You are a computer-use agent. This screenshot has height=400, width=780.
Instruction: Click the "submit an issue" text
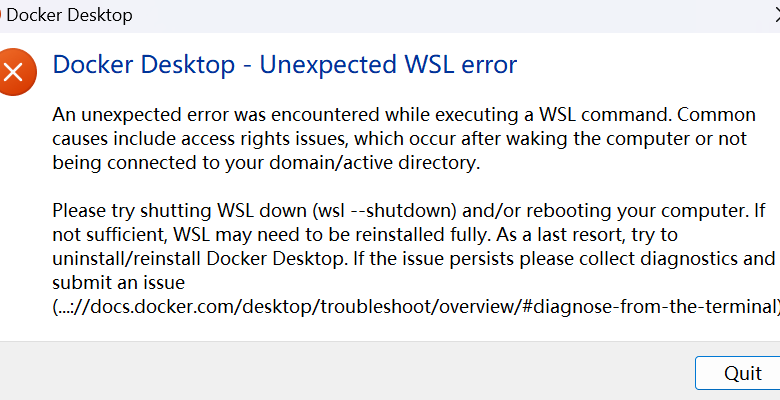(121, 284)
